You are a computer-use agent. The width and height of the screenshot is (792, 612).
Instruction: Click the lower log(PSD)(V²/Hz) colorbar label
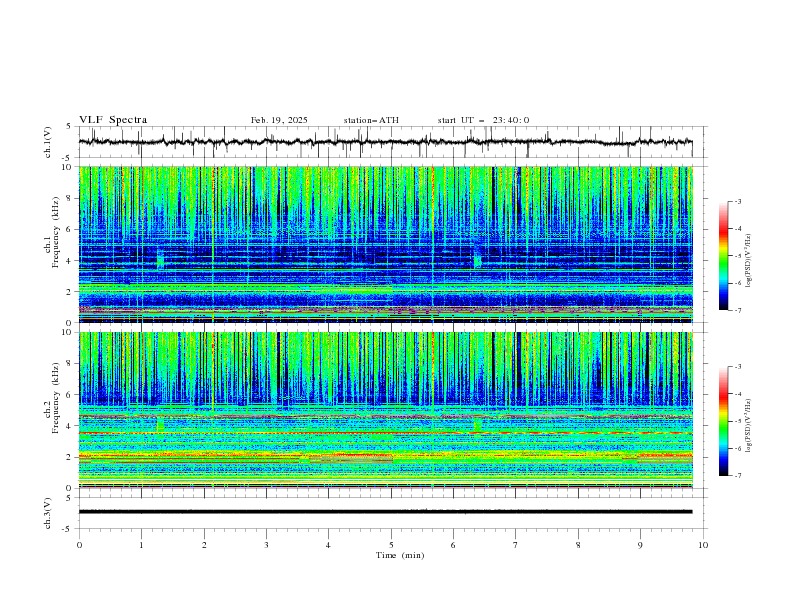(749, 426)
